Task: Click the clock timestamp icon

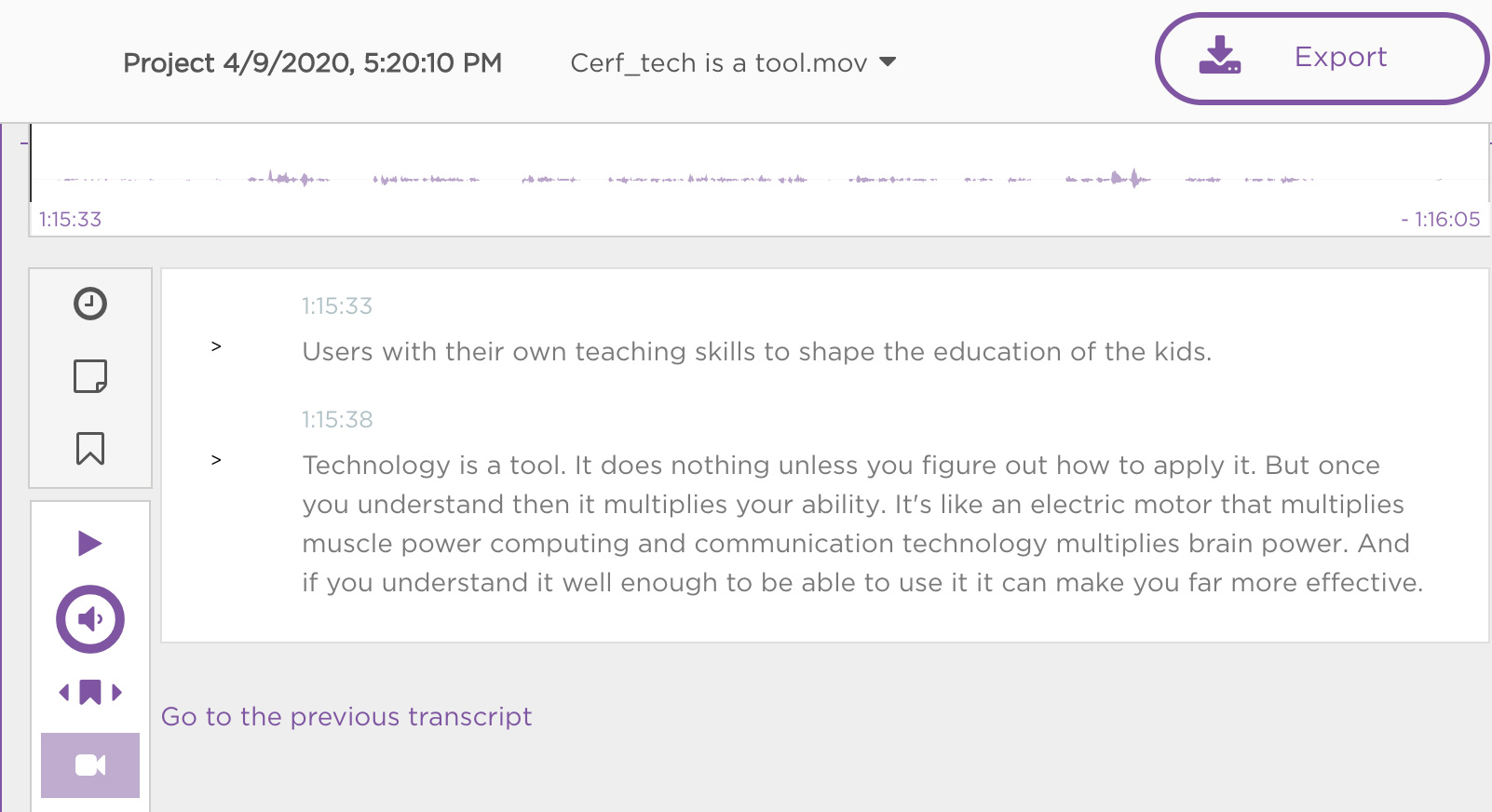Action: [90, 304]
